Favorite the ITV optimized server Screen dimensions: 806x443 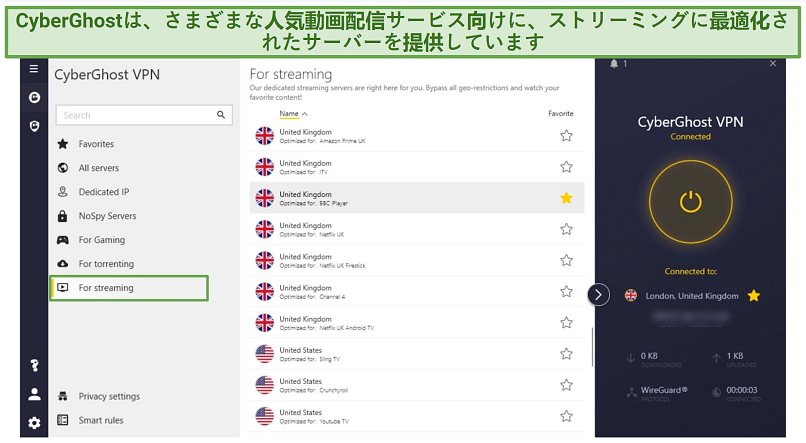point(566,167)
